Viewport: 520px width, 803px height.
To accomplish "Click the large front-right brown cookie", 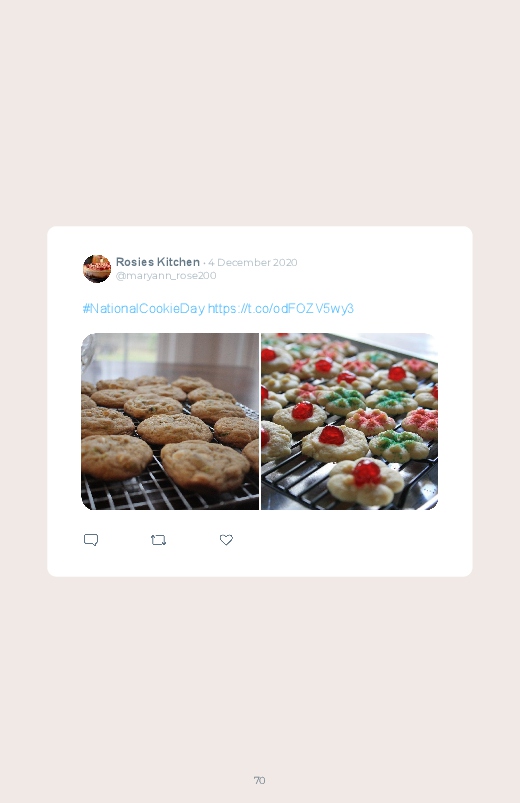I will click(205, 465).
